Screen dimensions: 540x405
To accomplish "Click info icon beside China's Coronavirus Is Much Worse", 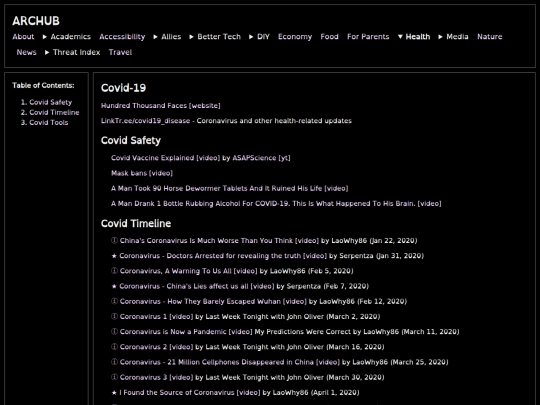I will tap(114, 240).
